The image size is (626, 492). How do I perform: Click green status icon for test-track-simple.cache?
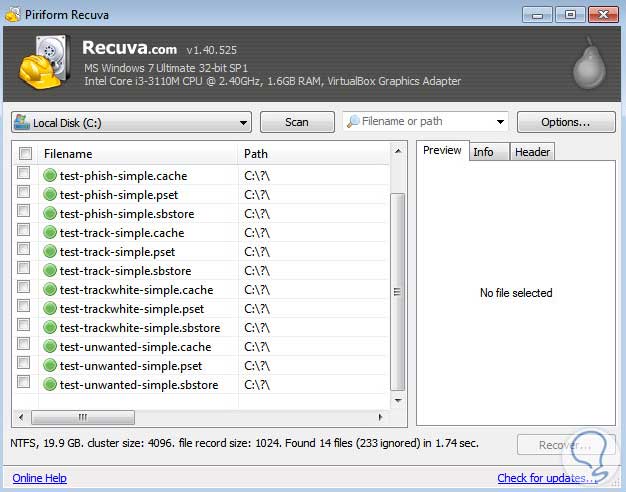tap(50, 232)
